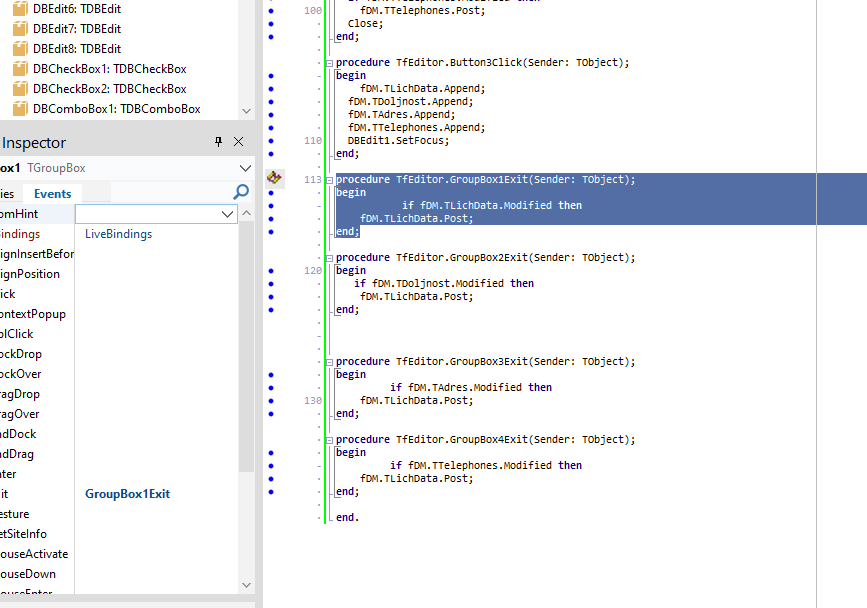The image size is (867, 608).
Task: Toggle breakpoint dot beside fDM.TTelephones.Modified line
Action: [x=271, y=466]
